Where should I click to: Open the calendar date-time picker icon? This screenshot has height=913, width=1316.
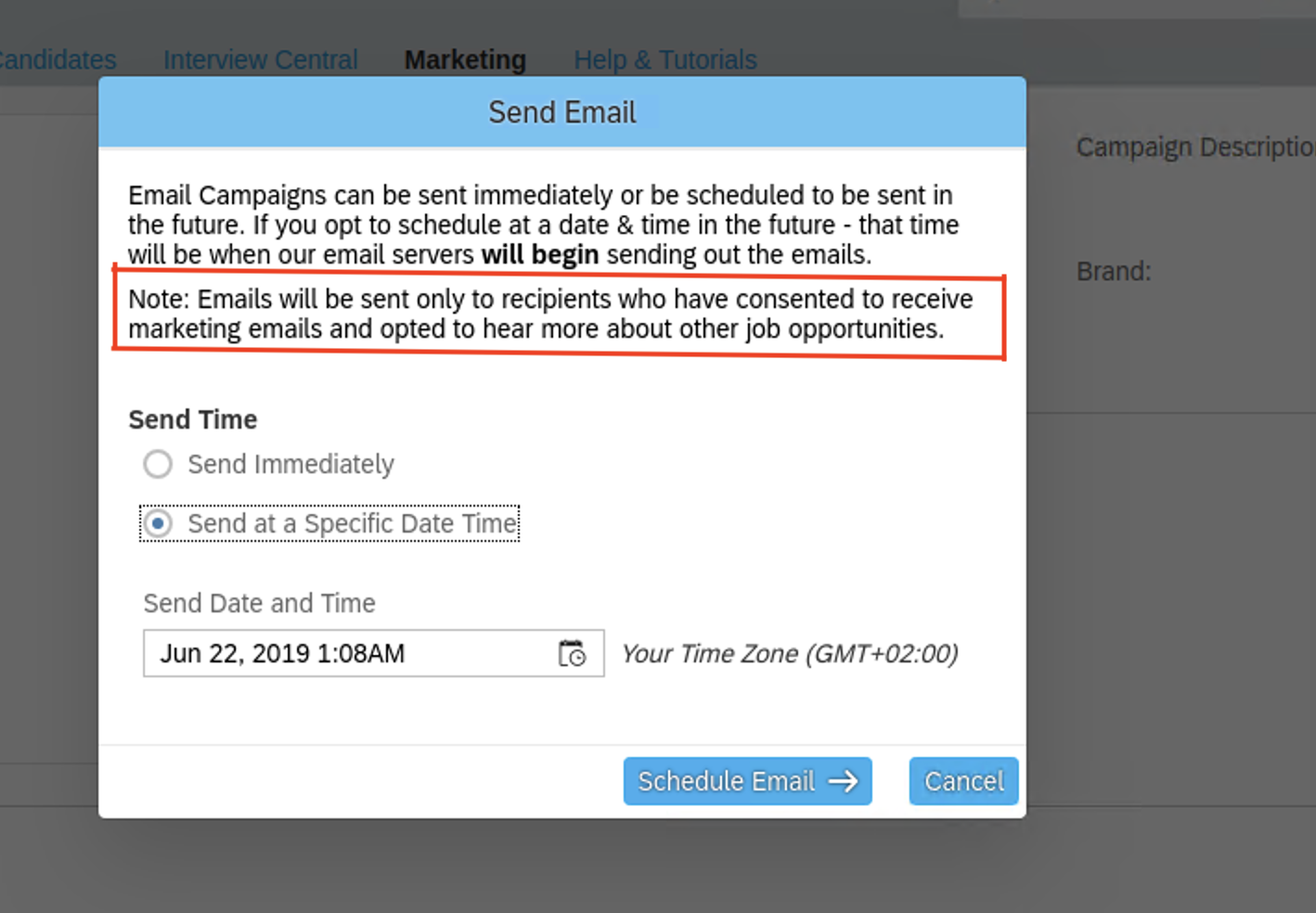pyautogui.click(x=573, y=653)
